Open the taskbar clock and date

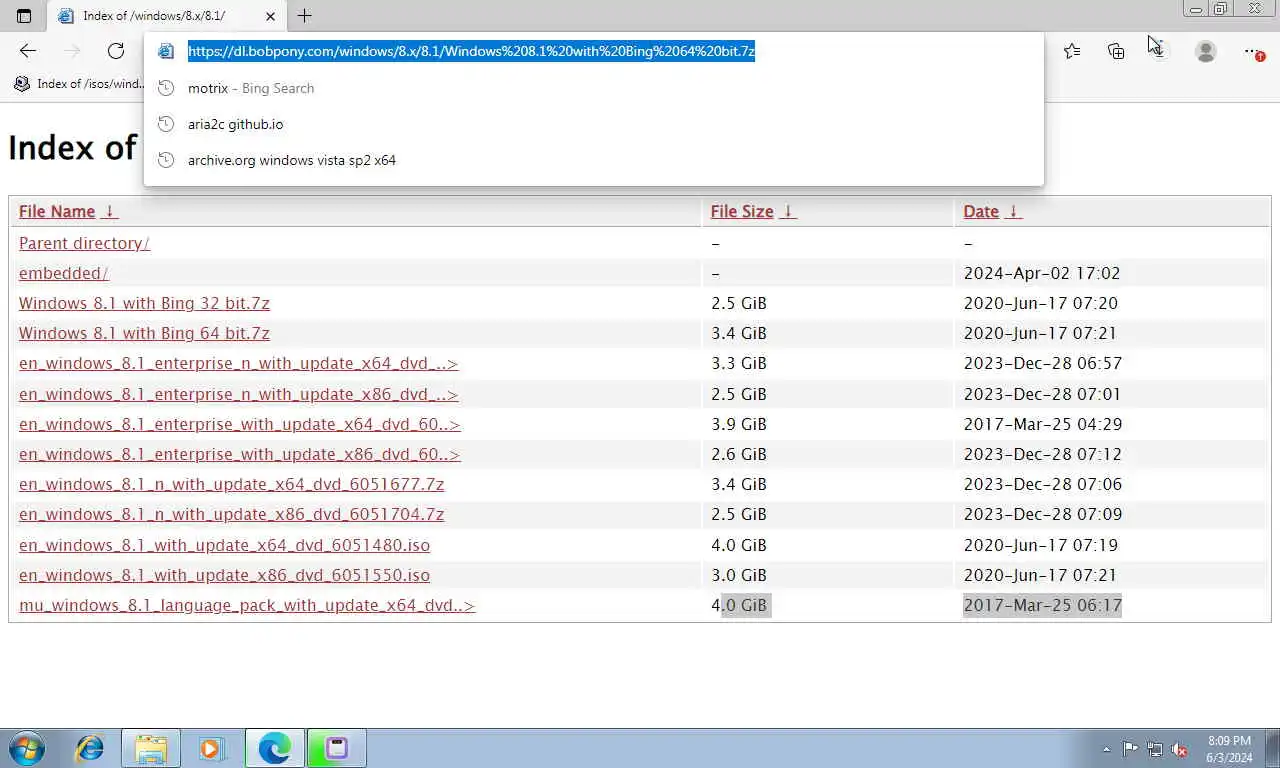[x=1229, y=749]
